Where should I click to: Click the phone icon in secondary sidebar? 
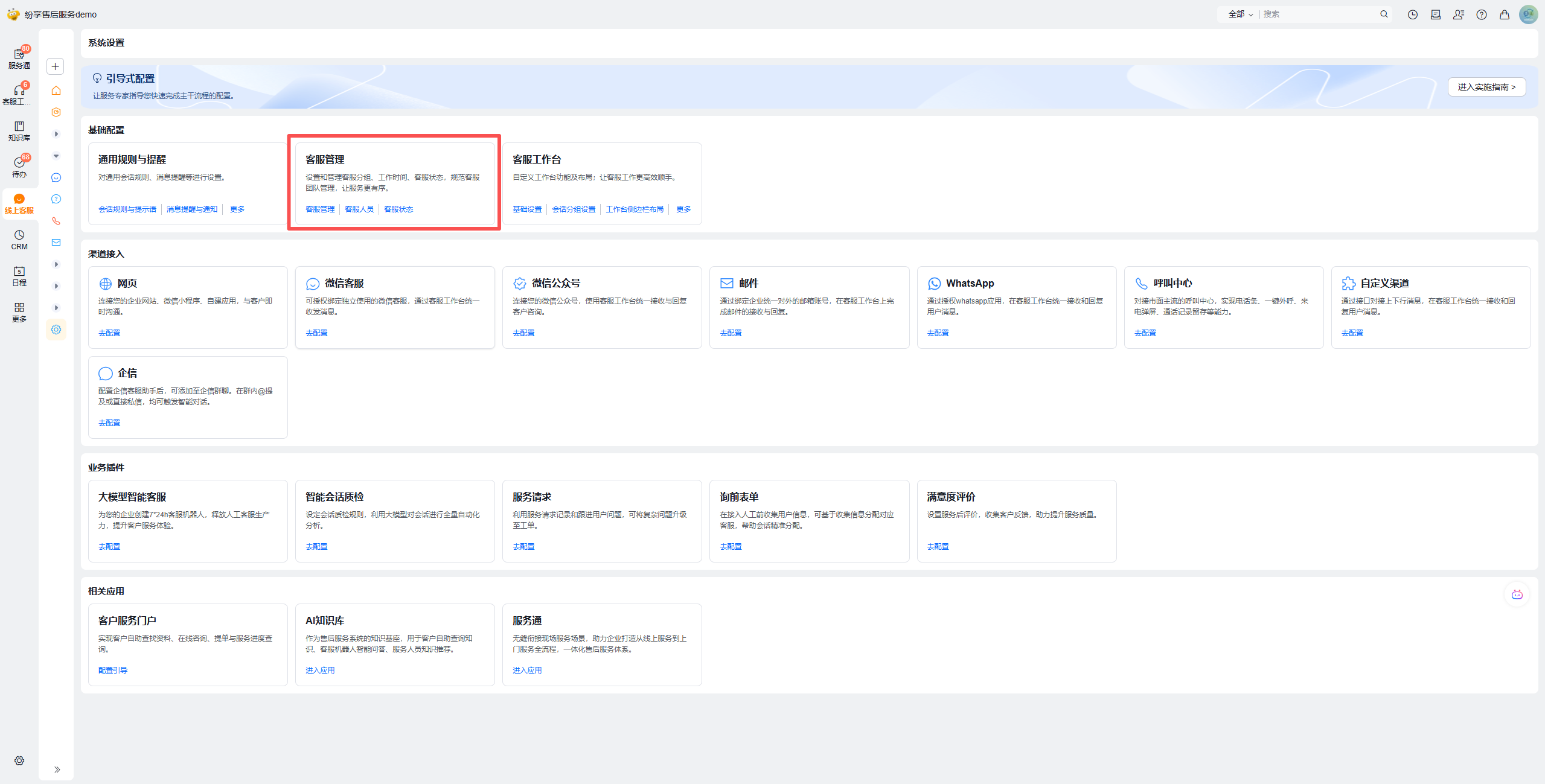click(x=56, y=221)
